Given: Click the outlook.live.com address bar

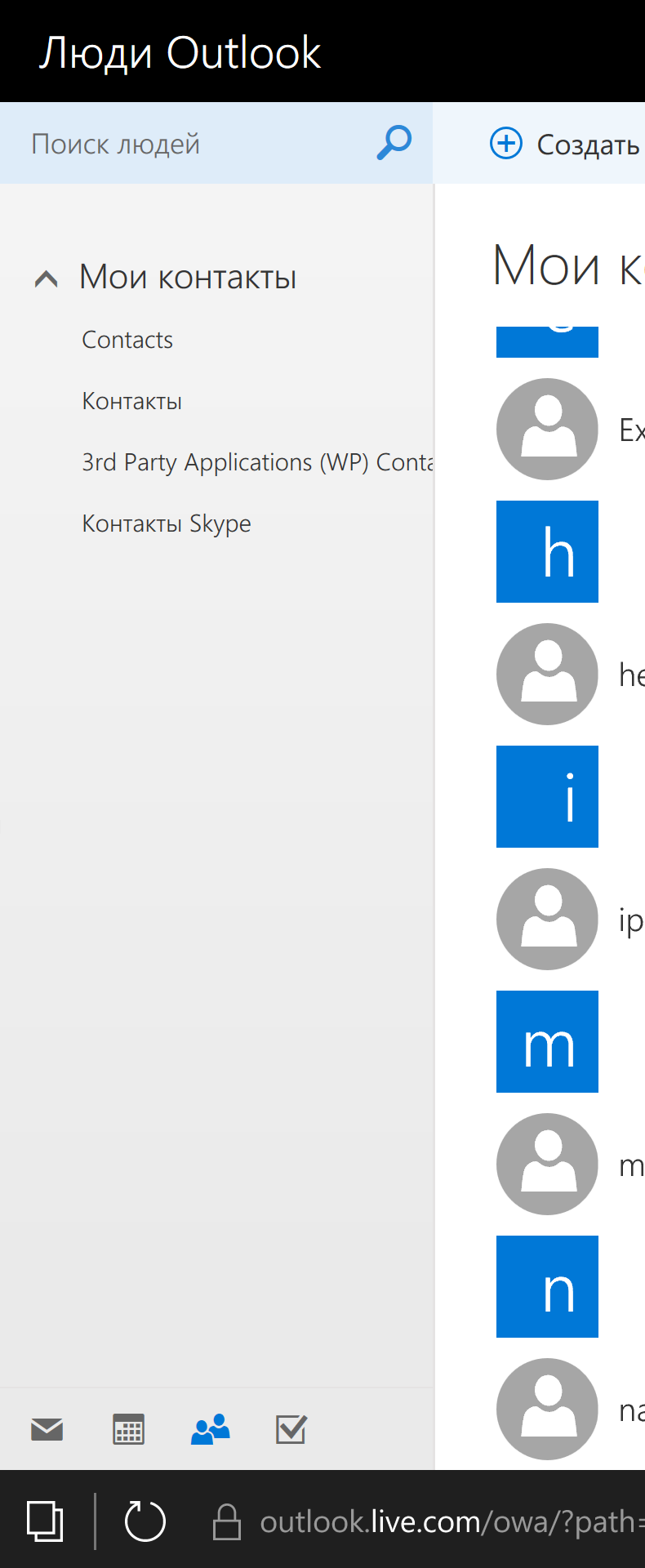Looking at the screenshot, I should tap(452, 1521).
